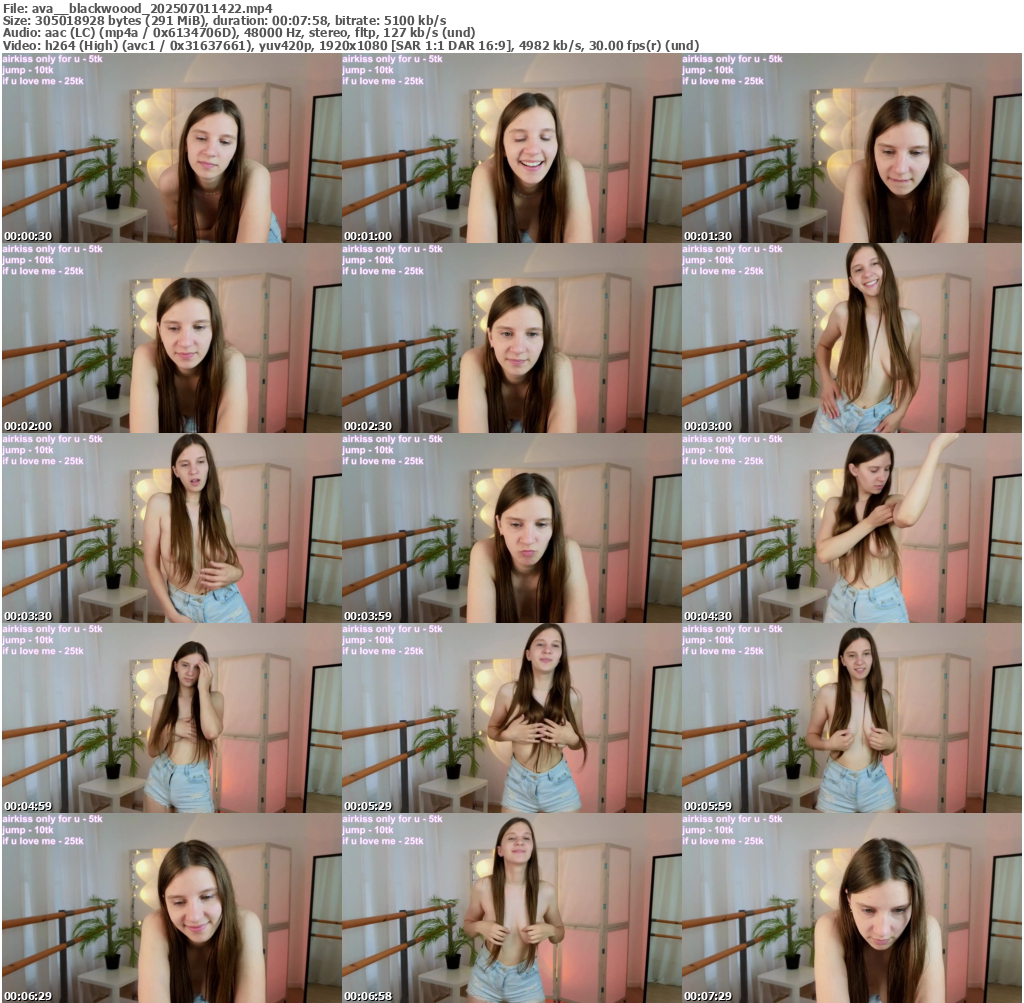Select the thumbnail stamped 00:03:00
The height and width of the screenshot is (1003, 1024).
[x=851, y=338]
